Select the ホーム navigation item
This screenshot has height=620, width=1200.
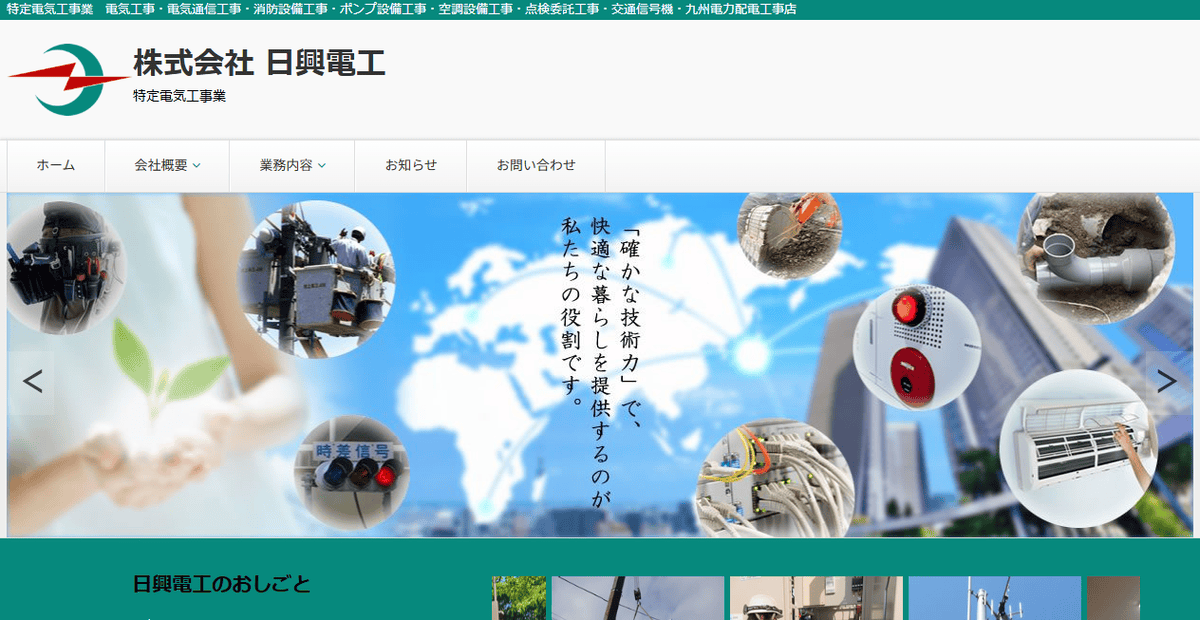click(55, 166)
